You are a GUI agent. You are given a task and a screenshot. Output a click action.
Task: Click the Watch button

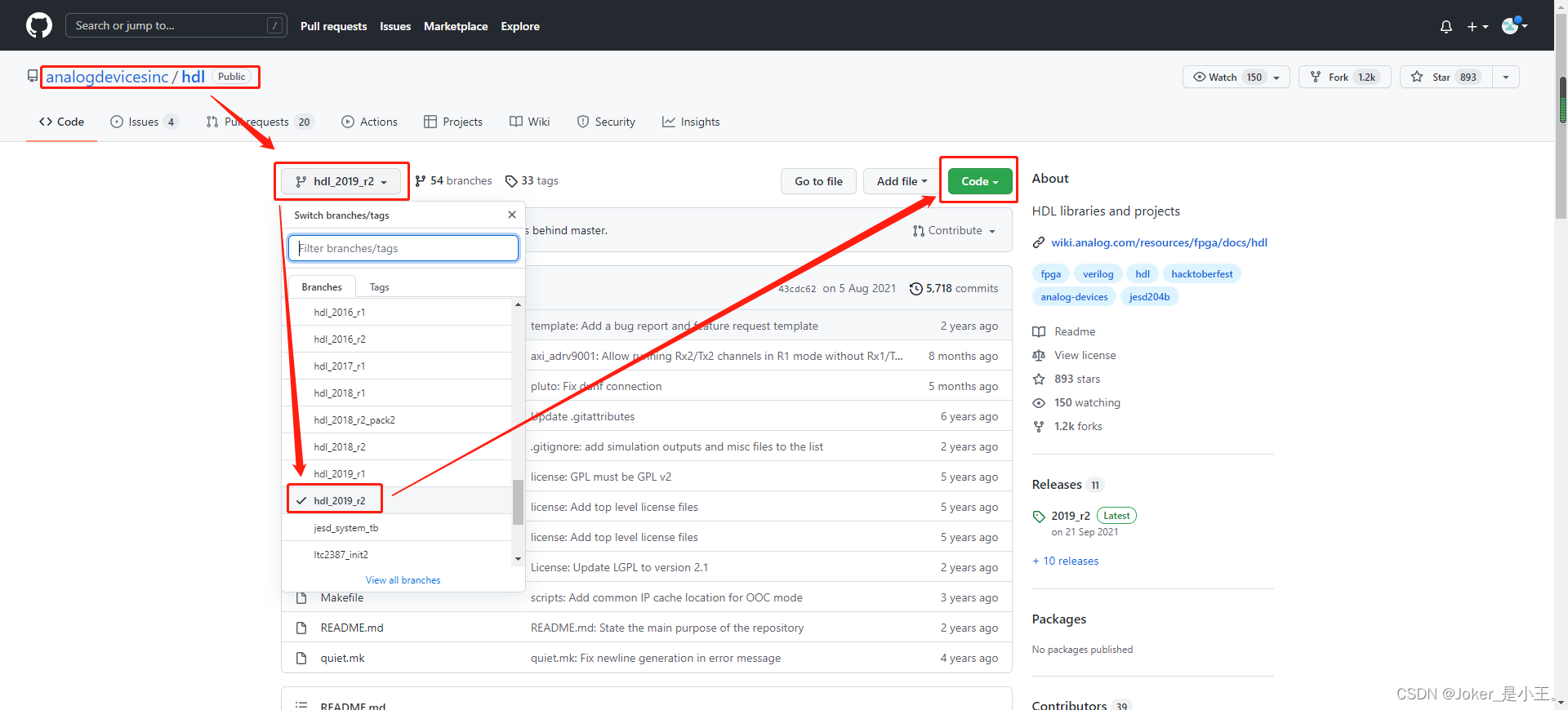pyautogui.click(x=1236, y=77)
